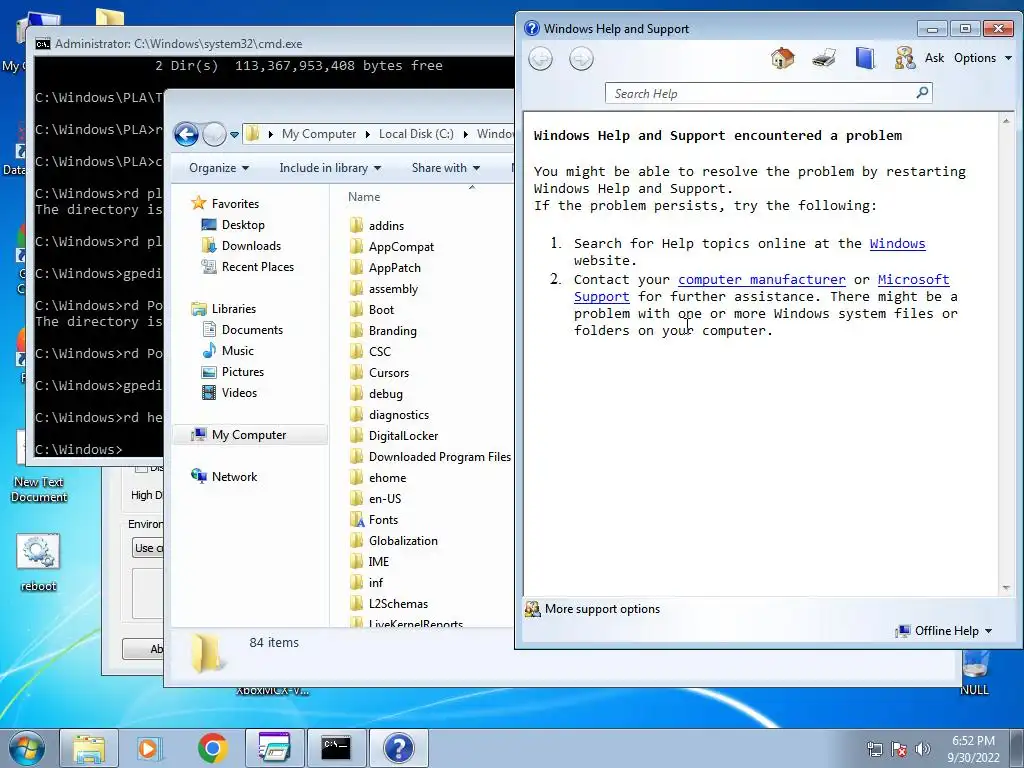Click Forward arrow in Help window
The image size is (1024, 768).
[581, 59]
